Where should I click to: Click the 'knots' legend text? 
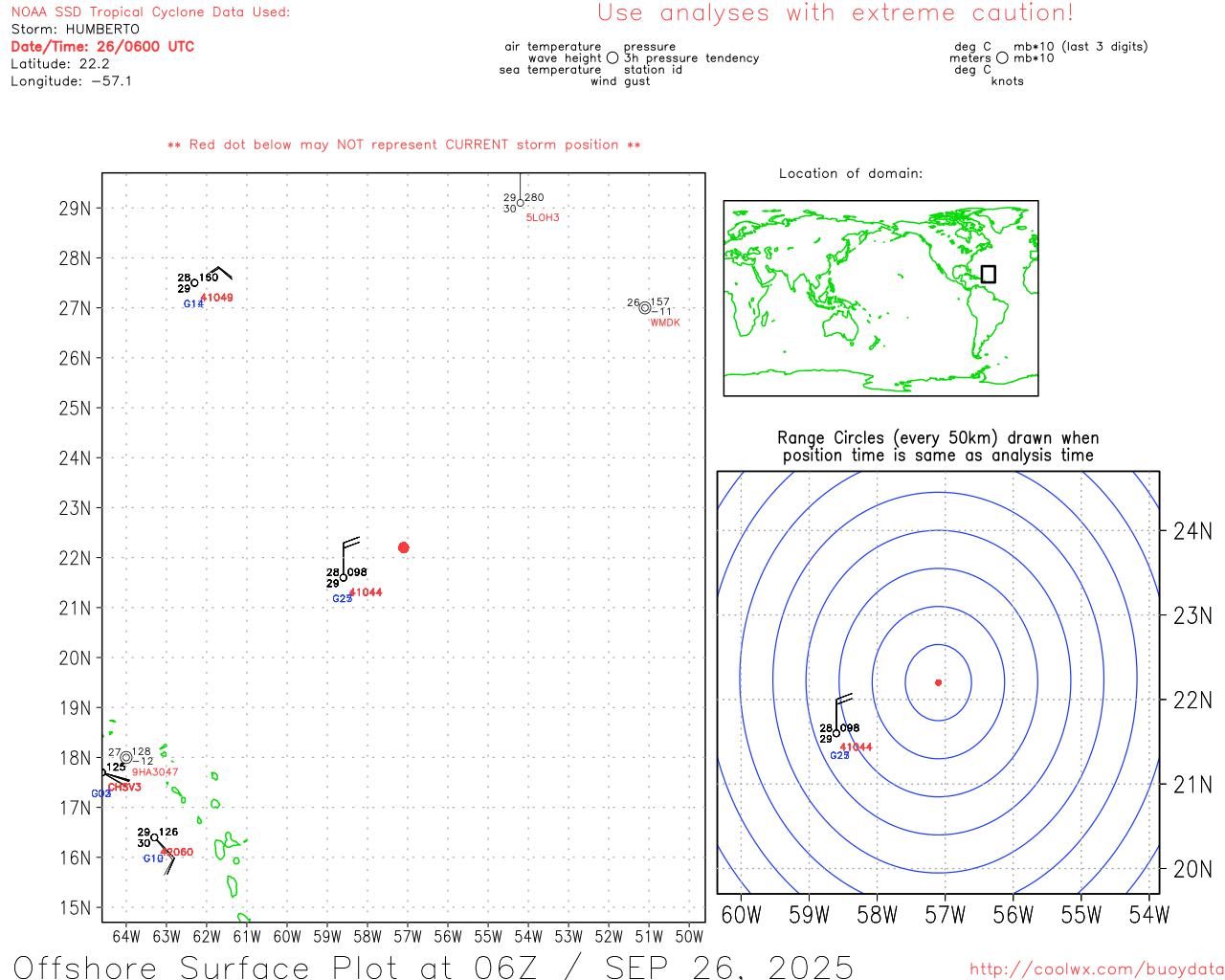1008,81
